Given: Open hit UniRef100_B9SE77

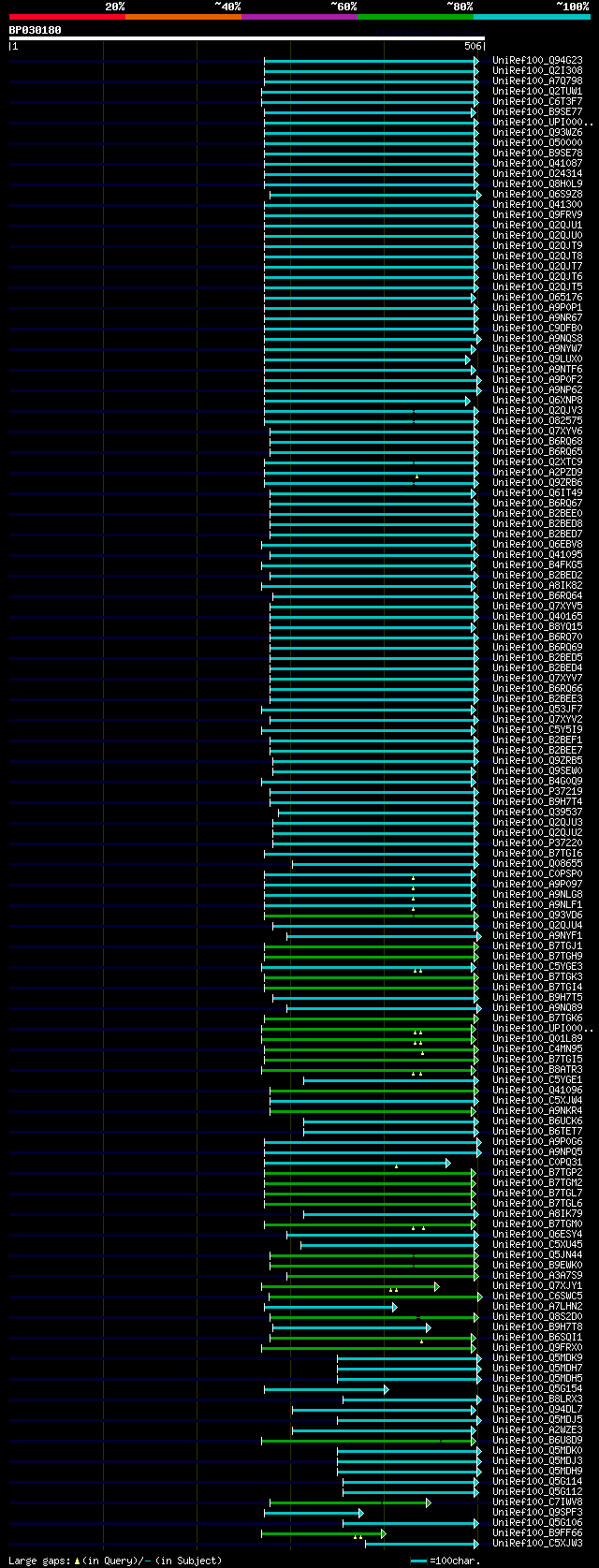Looking at the screenshot, I should click(x=537, y=112).
